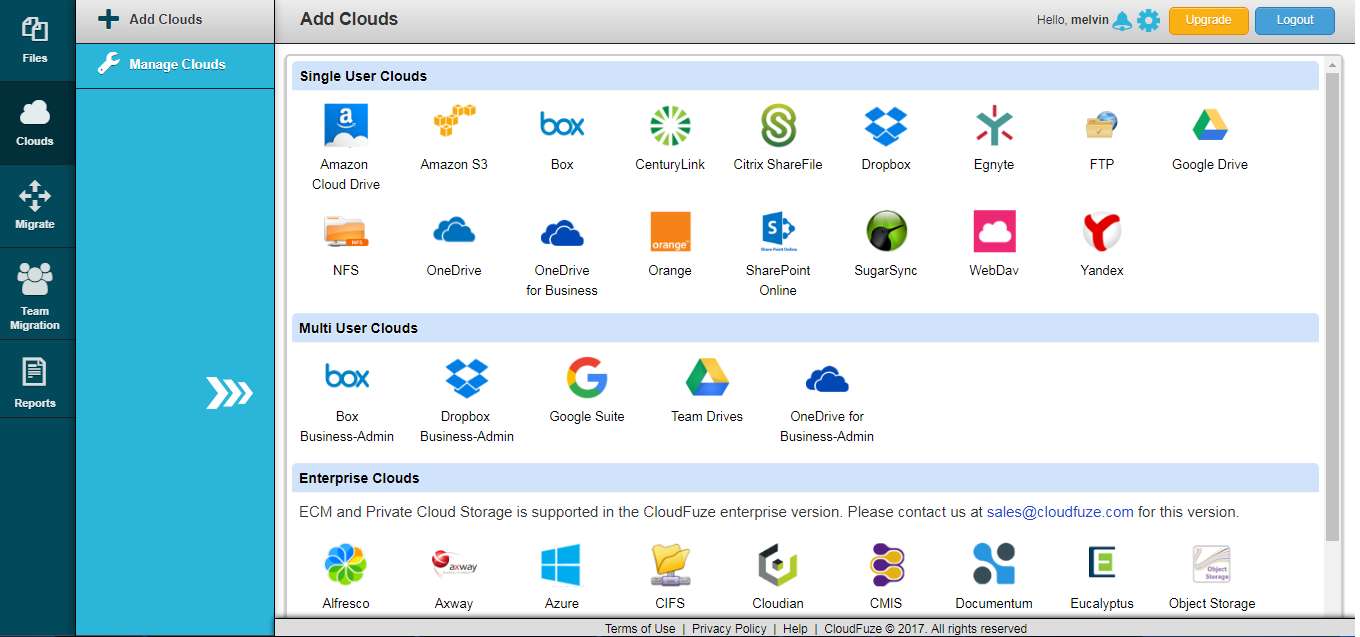Email sales@cloudfuze.com link
1360x637 pixels.
[x=1060, y=512]
